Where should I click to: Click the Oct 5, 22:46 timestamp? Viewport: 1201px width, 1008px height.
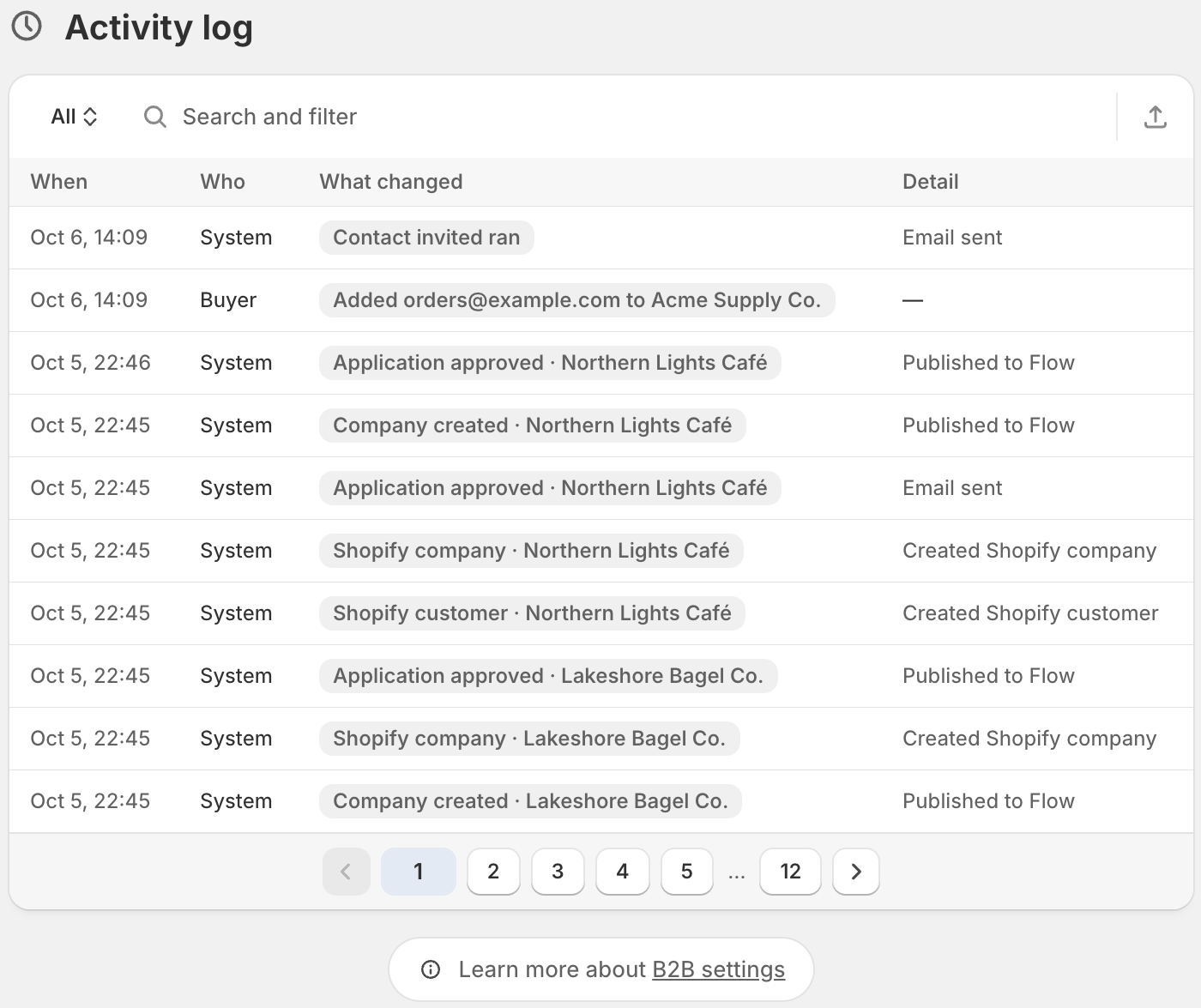point(90,363)
